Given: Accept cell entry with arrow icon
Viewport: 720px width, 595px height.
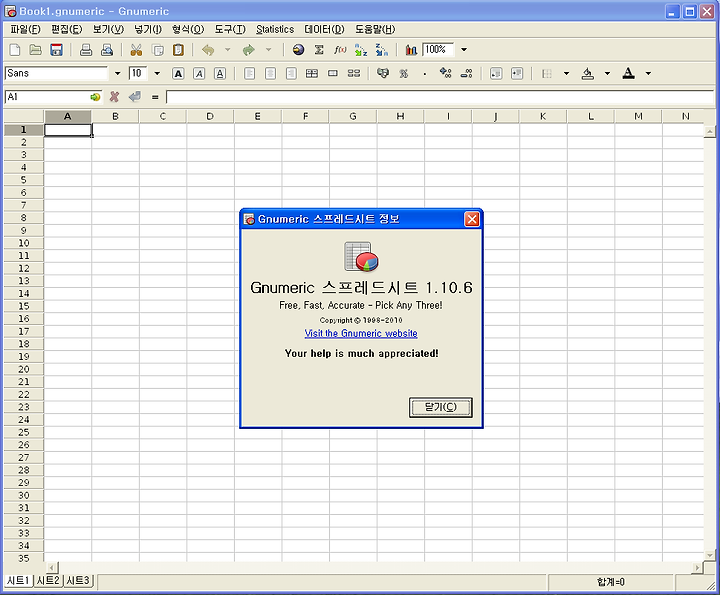Looking at the screenshot, I should pyautogui.click(x=135, y=97).
